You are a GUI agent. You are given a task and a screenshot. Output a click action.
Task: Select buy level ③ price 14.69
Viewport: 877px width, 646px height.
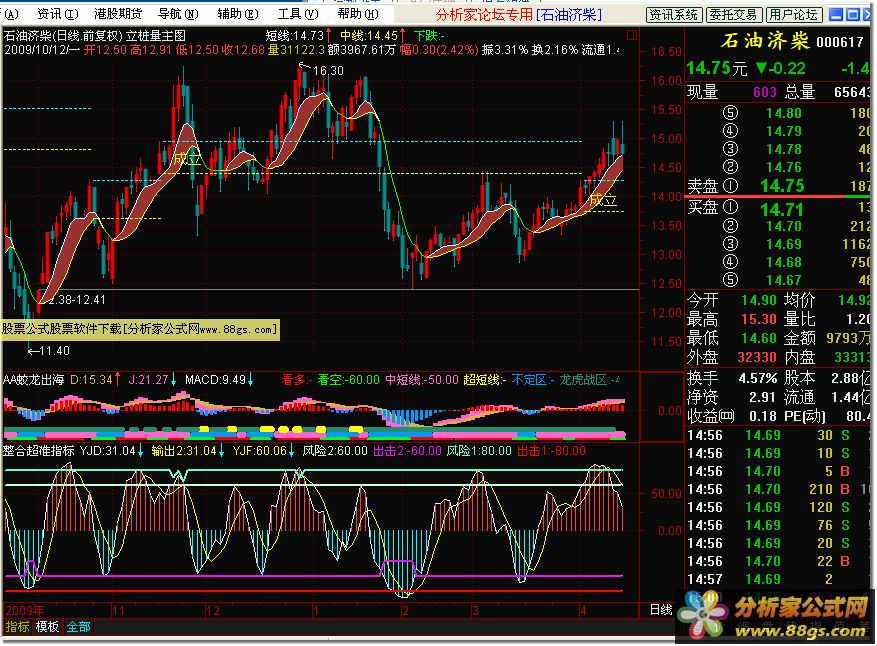click(x=784, y=244)
